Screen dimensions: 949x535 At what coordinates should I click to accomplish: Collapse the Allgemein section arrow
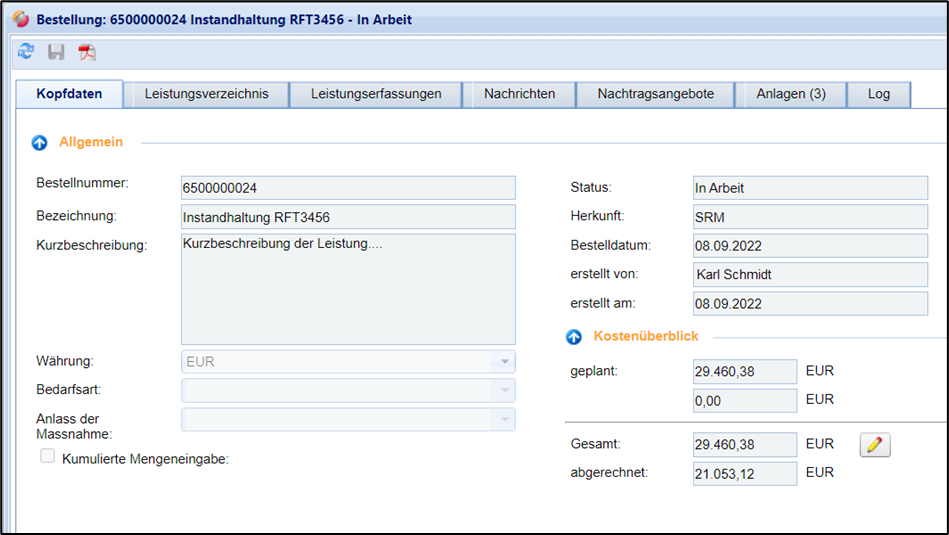pyautogui.click(x=40, y=143)
